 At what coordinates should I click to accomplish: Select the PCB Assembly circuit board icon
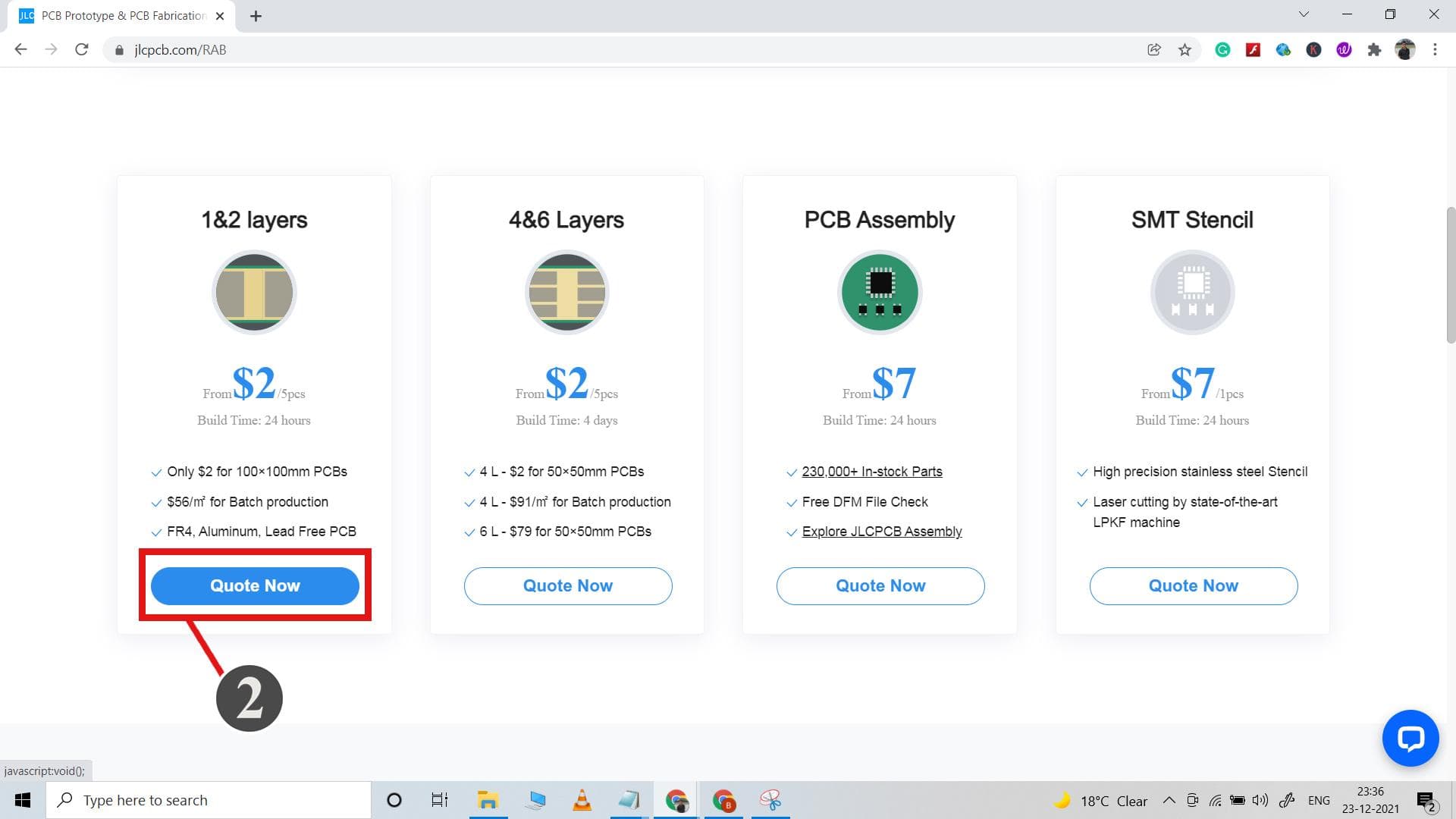coord(880,292)
